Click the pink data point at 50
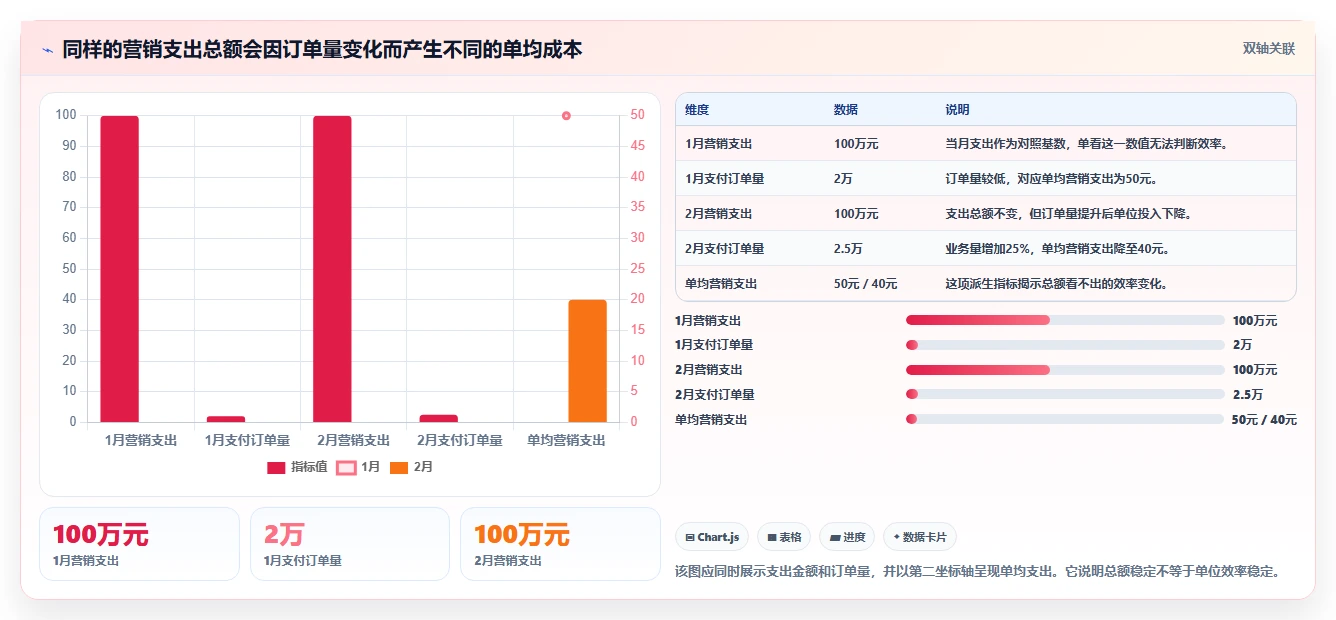This screenshot has width=1336, height=620. pyautogui.click(x=566, y=116)
